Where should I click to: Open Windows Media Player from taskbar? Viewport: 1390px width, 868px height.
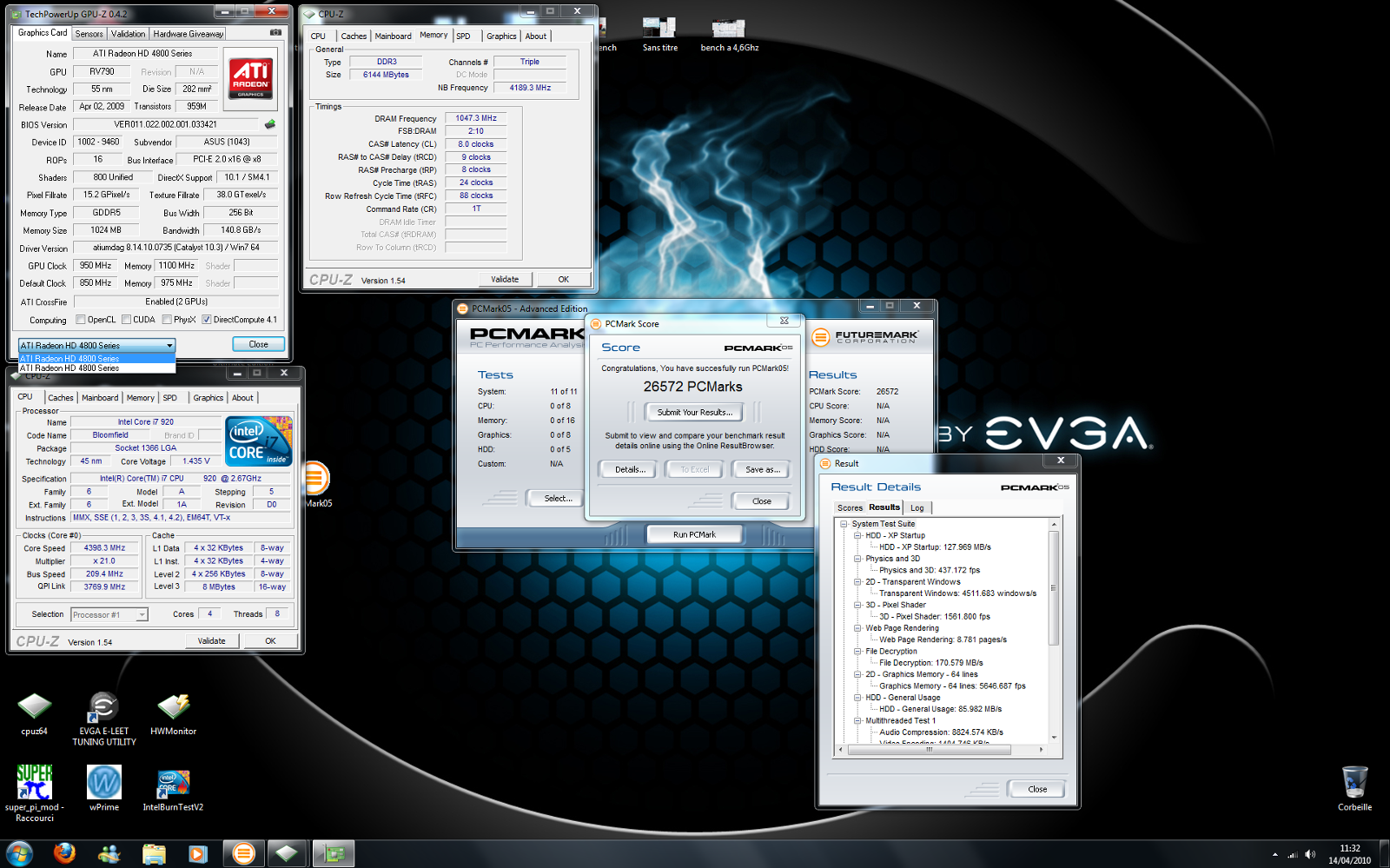coord(198,854)
